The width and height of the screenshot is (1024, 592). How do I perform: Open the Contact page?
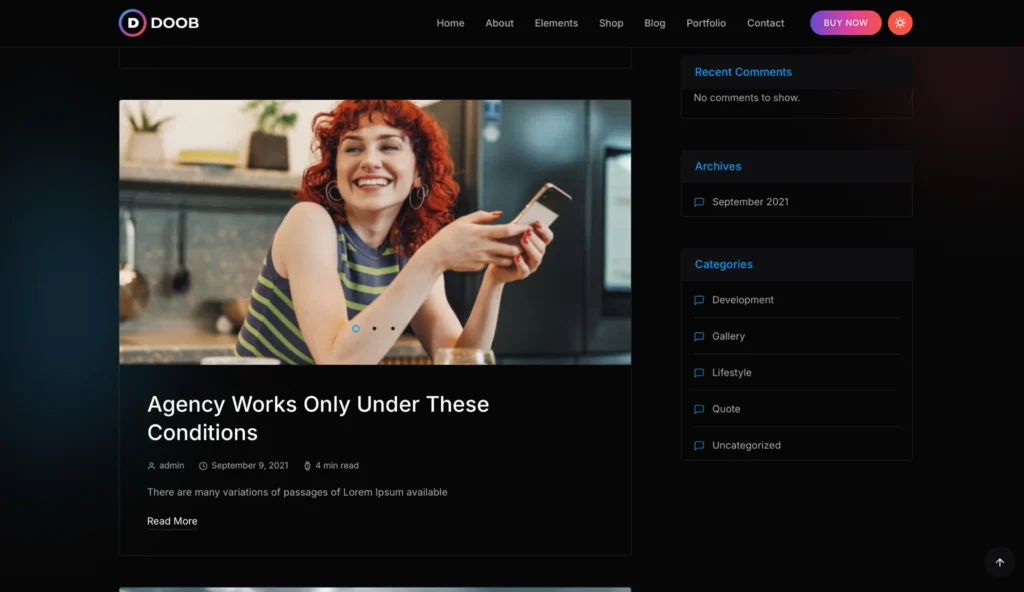765,23
